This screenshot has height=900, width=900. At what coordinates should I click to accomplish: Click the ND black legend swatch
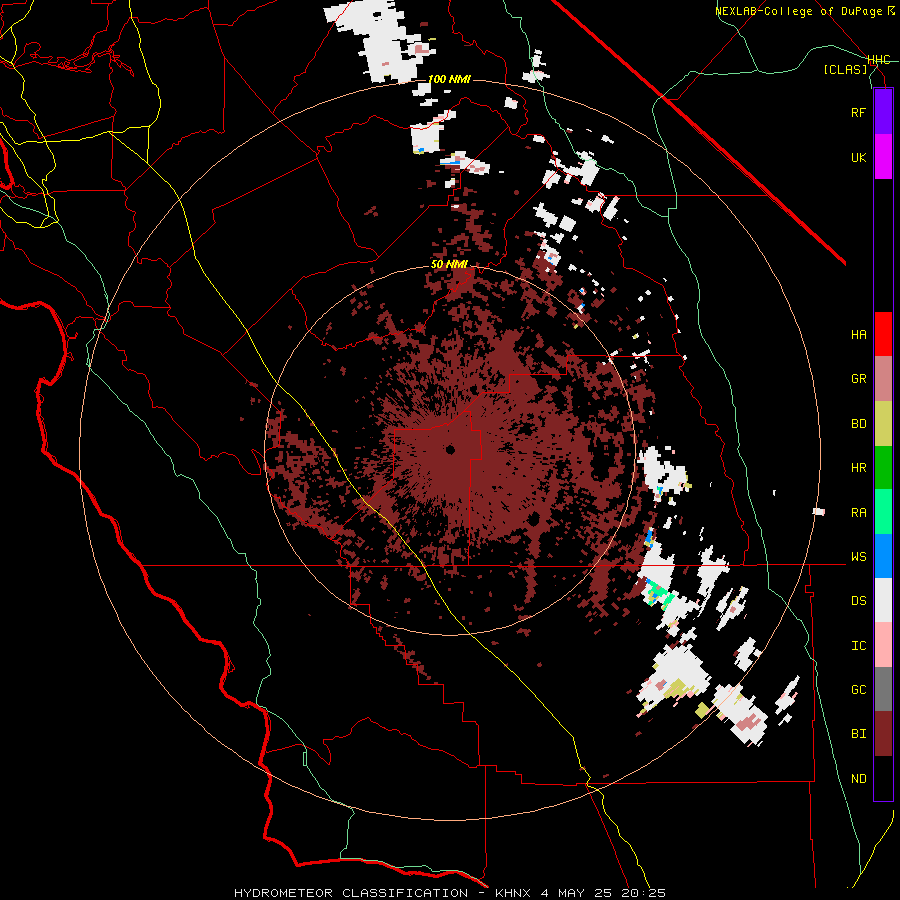pyautogui.click(x=883, y=778)
